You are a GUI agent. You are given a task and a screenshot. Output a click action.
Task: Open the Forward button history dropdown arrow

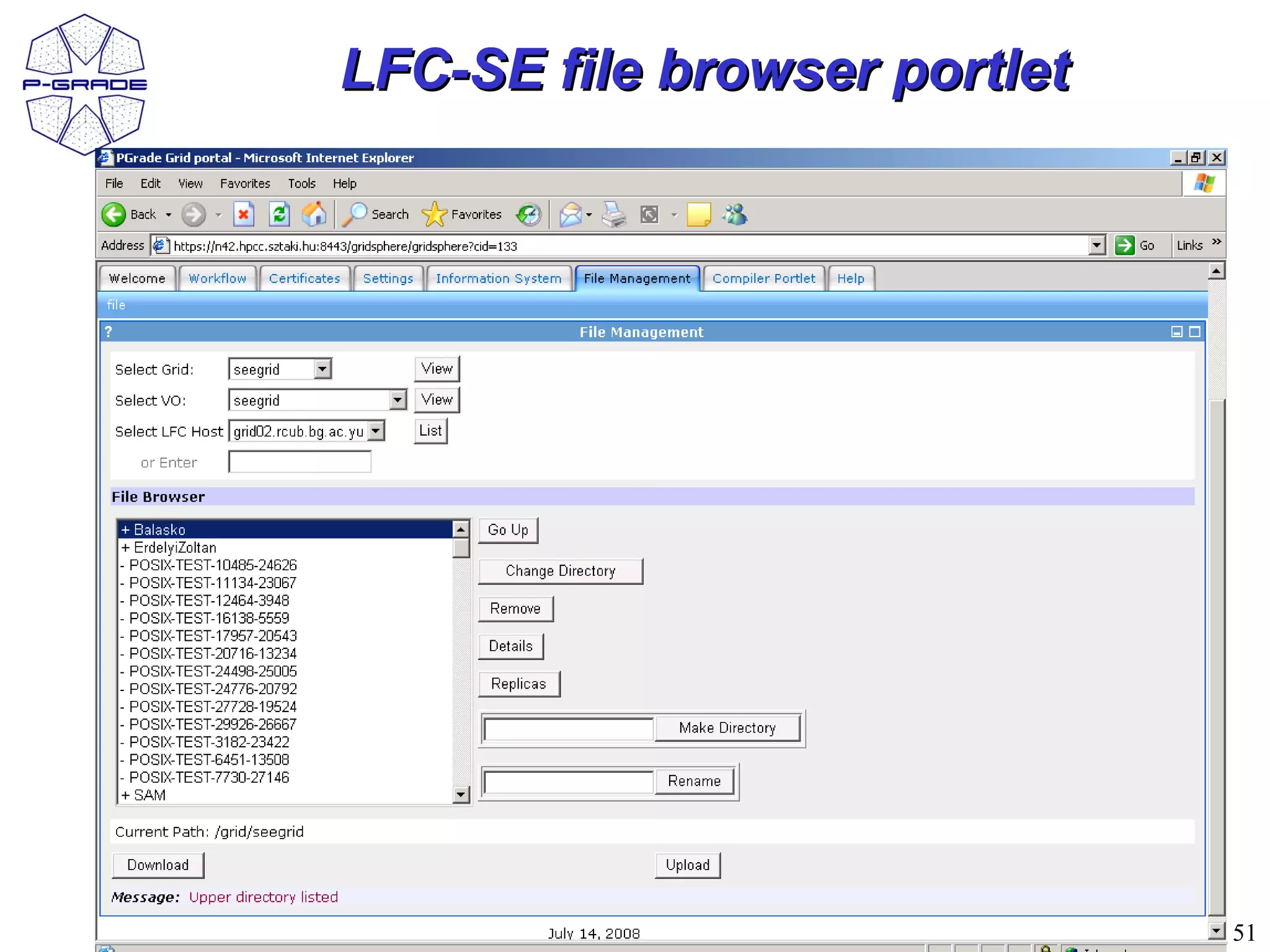point(218,215)
